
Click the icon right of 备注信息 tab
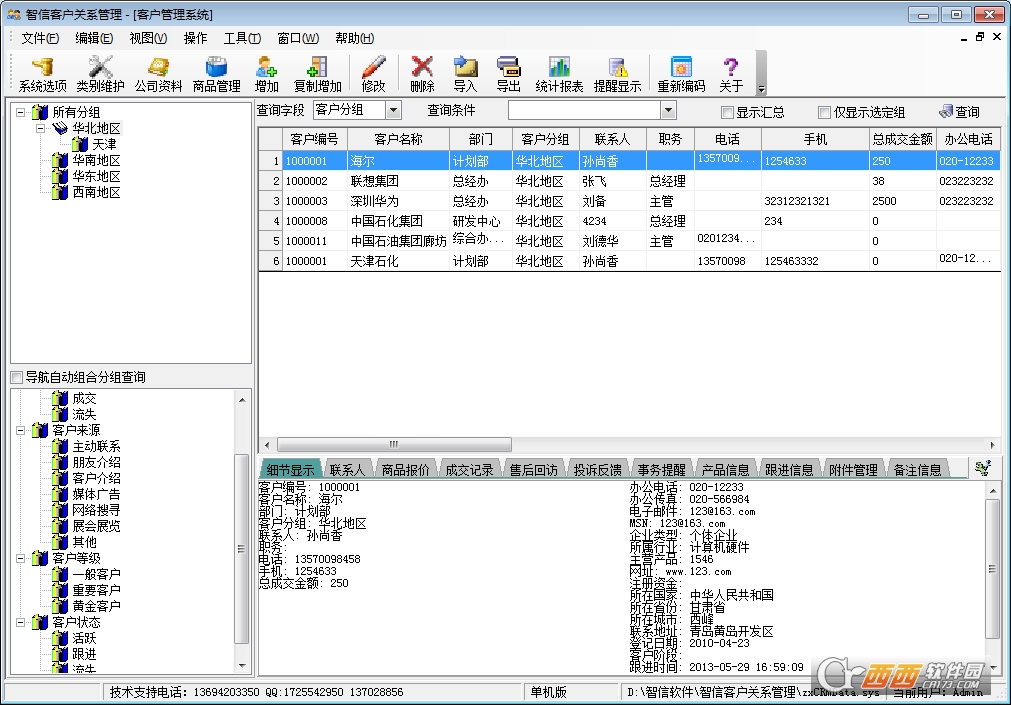983,468
